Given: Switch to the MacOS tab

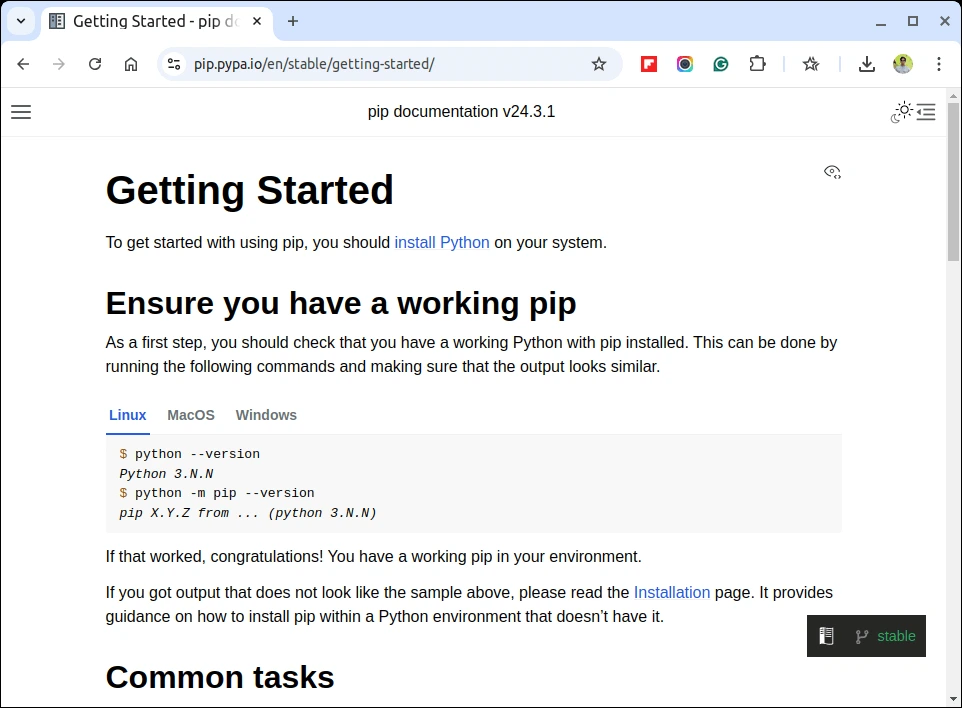Looking at the screenshot, I should pyautogui.click(x=191, y=415).
